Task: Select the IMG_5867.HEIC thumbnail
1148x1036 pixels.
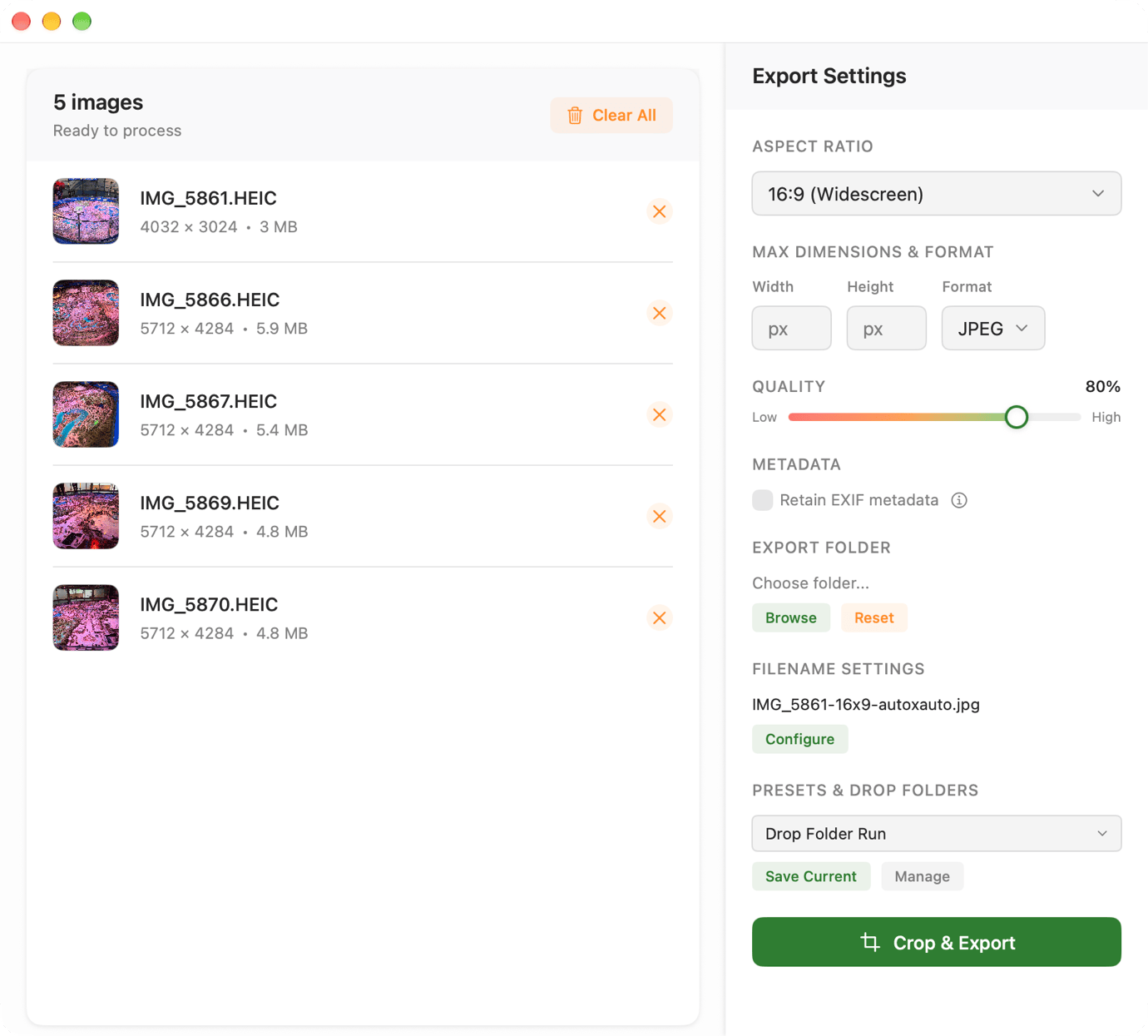Action: click(86, 414)
